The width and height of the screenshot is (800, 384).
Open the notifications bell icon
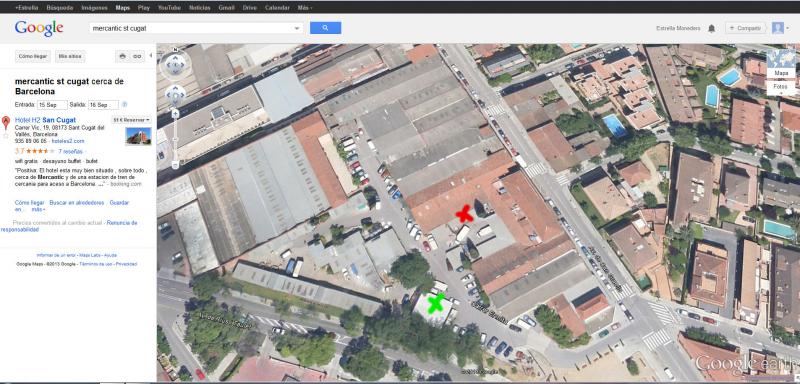(x=711, y=29)
